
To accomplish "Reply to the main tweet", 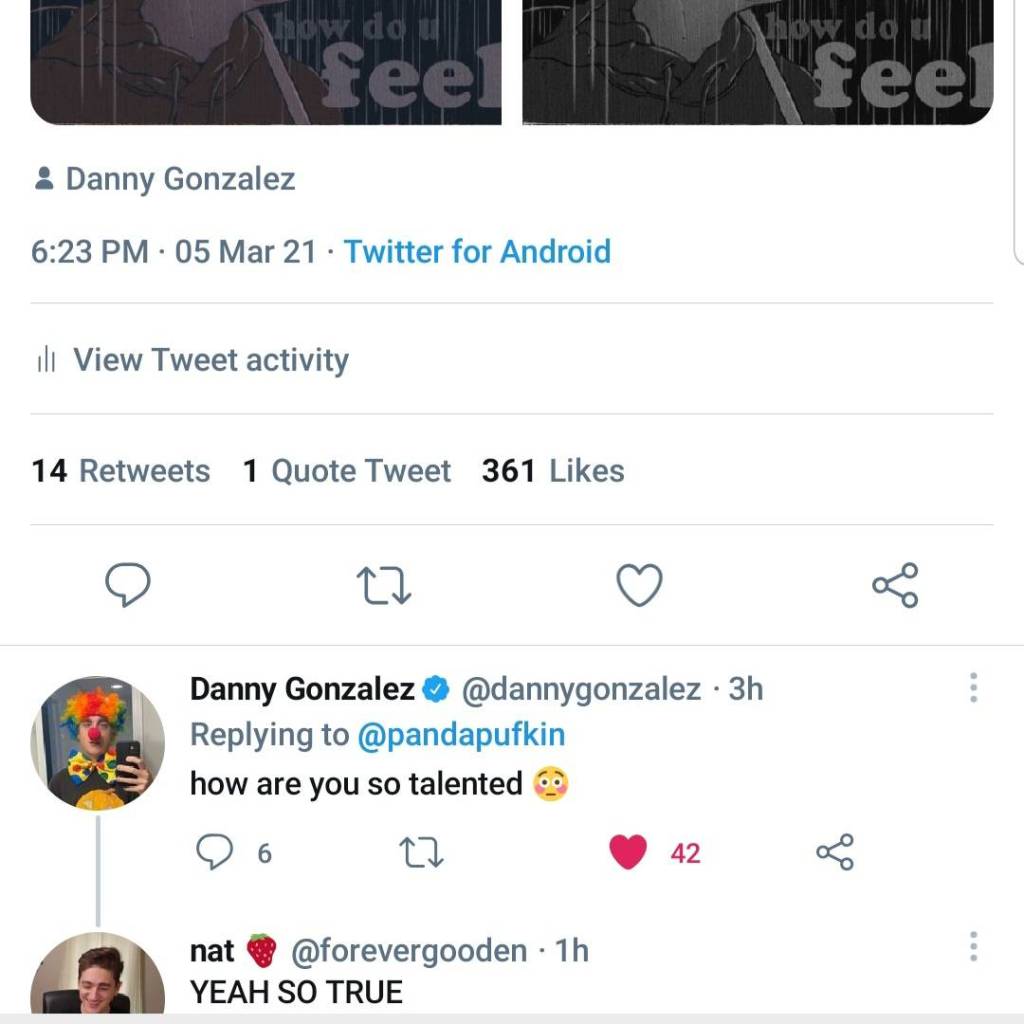I will (128, 585).
